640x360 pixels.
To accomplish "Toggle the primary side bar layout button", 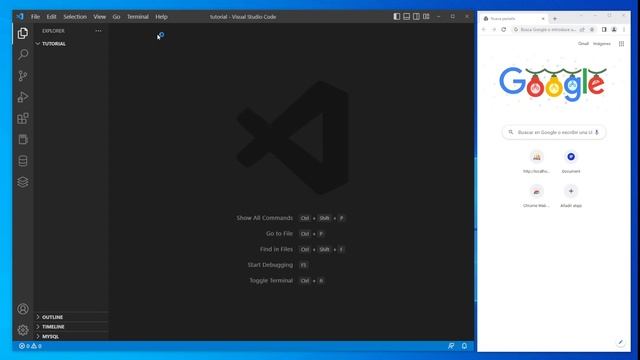I will [x=397, y=16].
